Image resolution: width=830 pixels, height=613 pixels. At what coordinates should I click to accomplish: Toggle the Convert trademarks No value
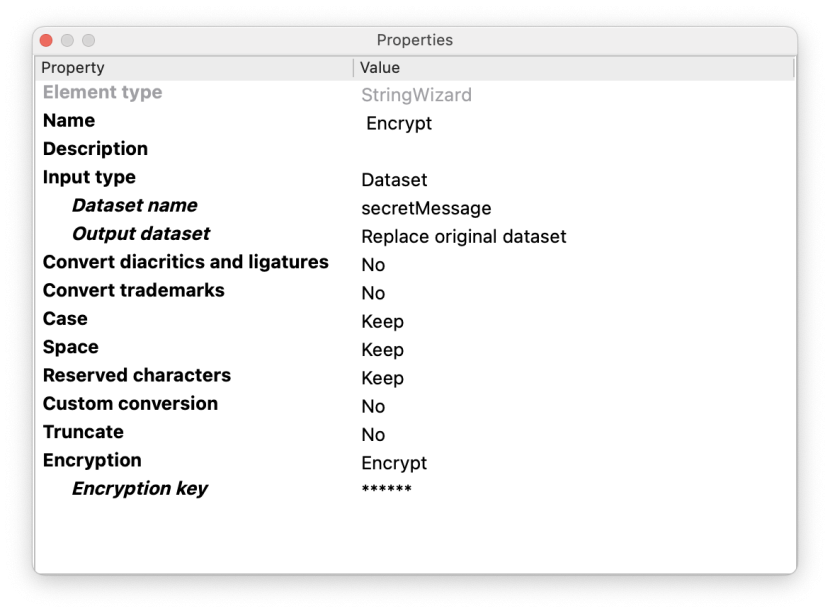373,294
